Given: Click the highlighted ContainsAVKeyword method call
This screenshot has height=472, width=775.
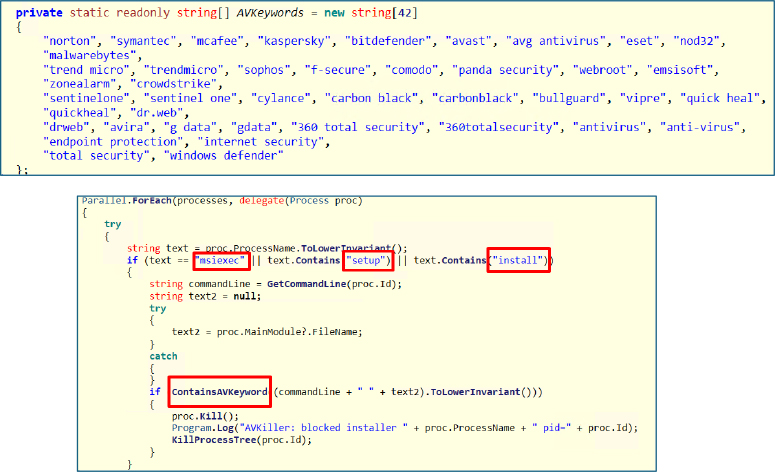Looking at the screenshot, I should tap(220, 391).
